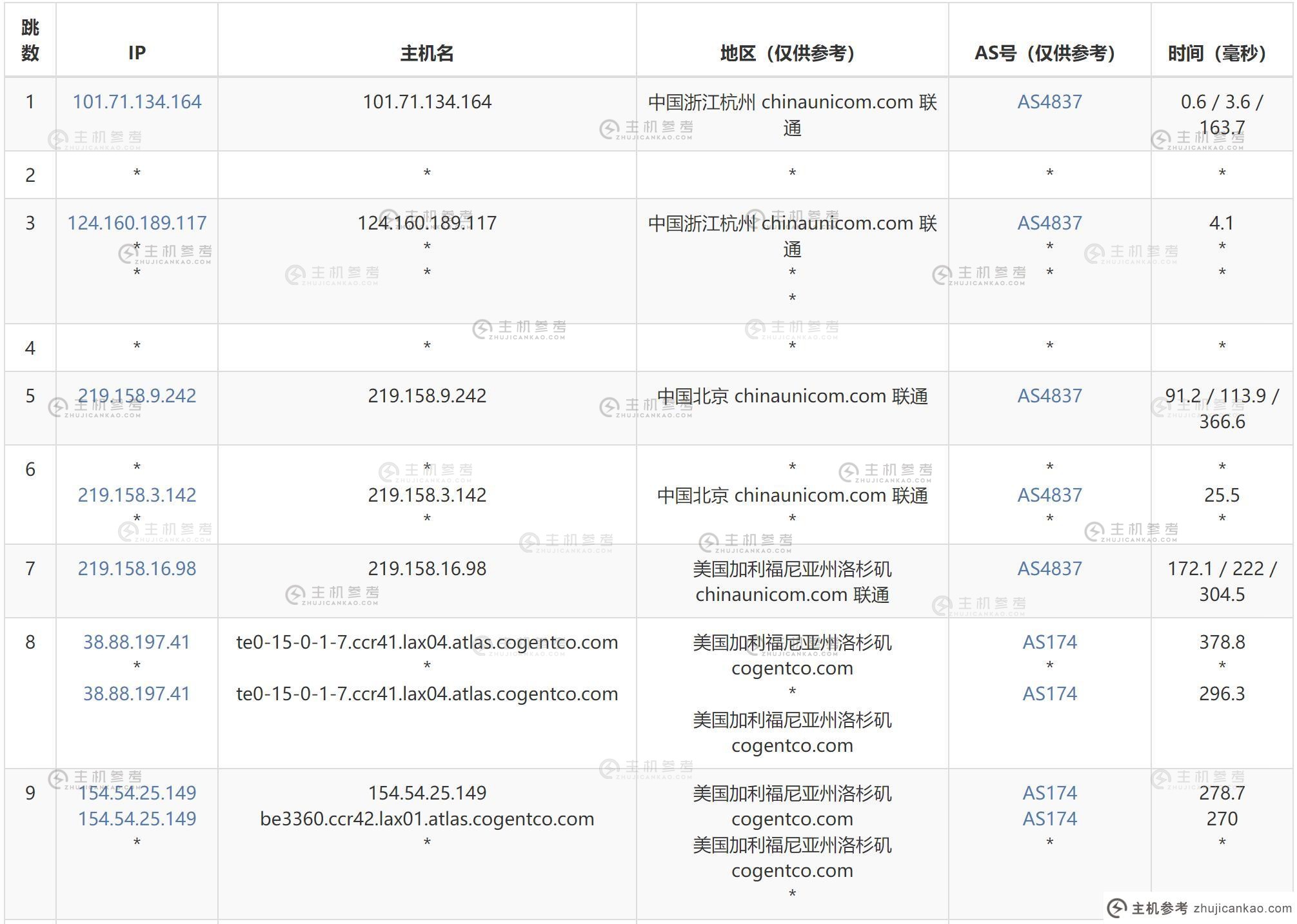The image size is (1297, 924).
Task: Click hop 6's 中国北京 chinaunicom.com 联通 region
Action: (792, 495)
